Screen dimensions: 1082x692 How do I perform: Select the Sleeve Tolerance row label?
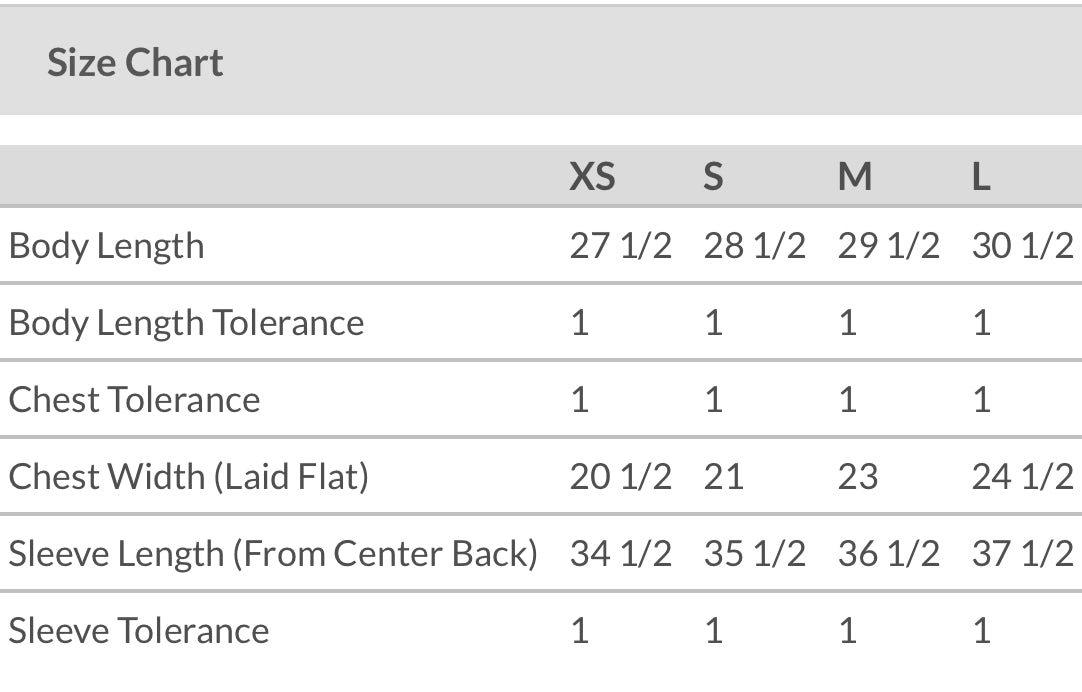pyautogui.click(x=139, y=631)
